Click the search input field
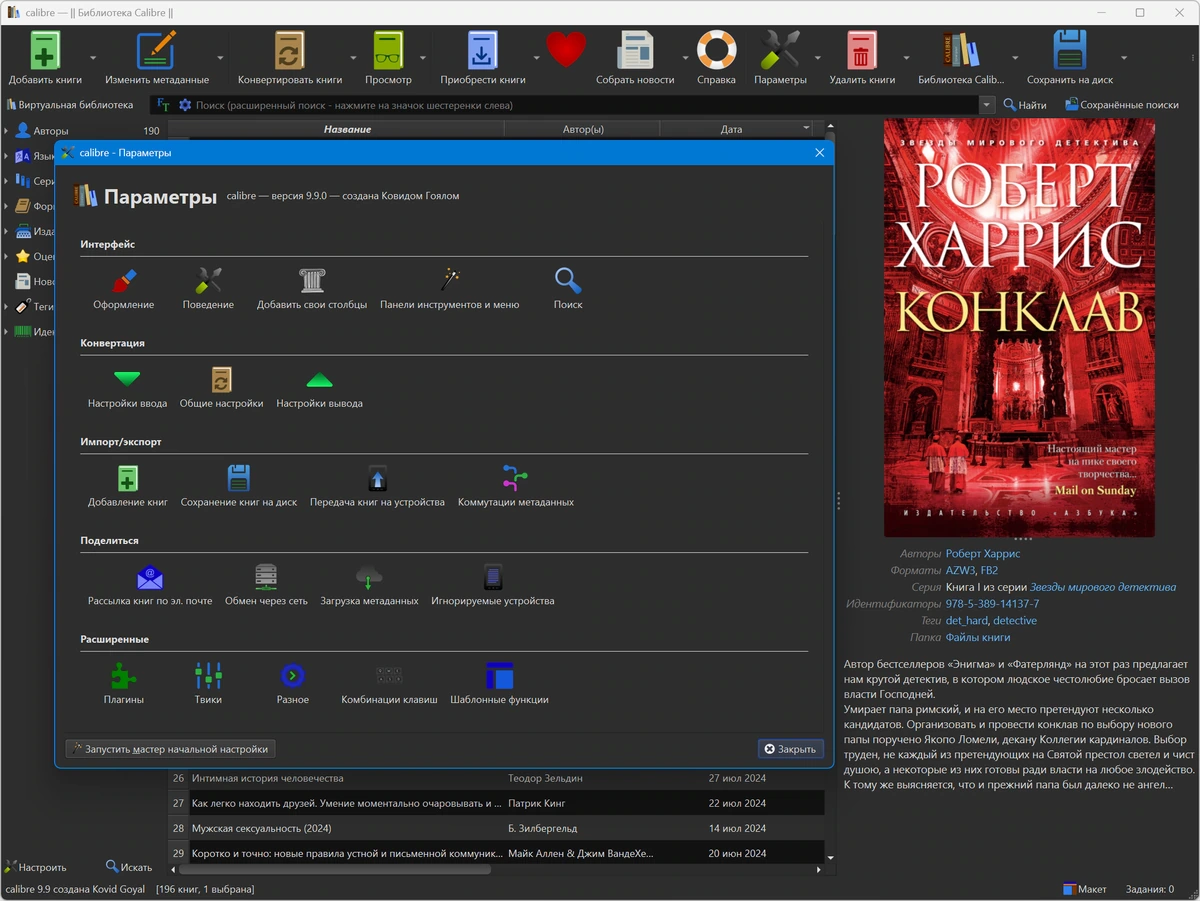This screenshot has height=901, width=1200. pos(585,105)
